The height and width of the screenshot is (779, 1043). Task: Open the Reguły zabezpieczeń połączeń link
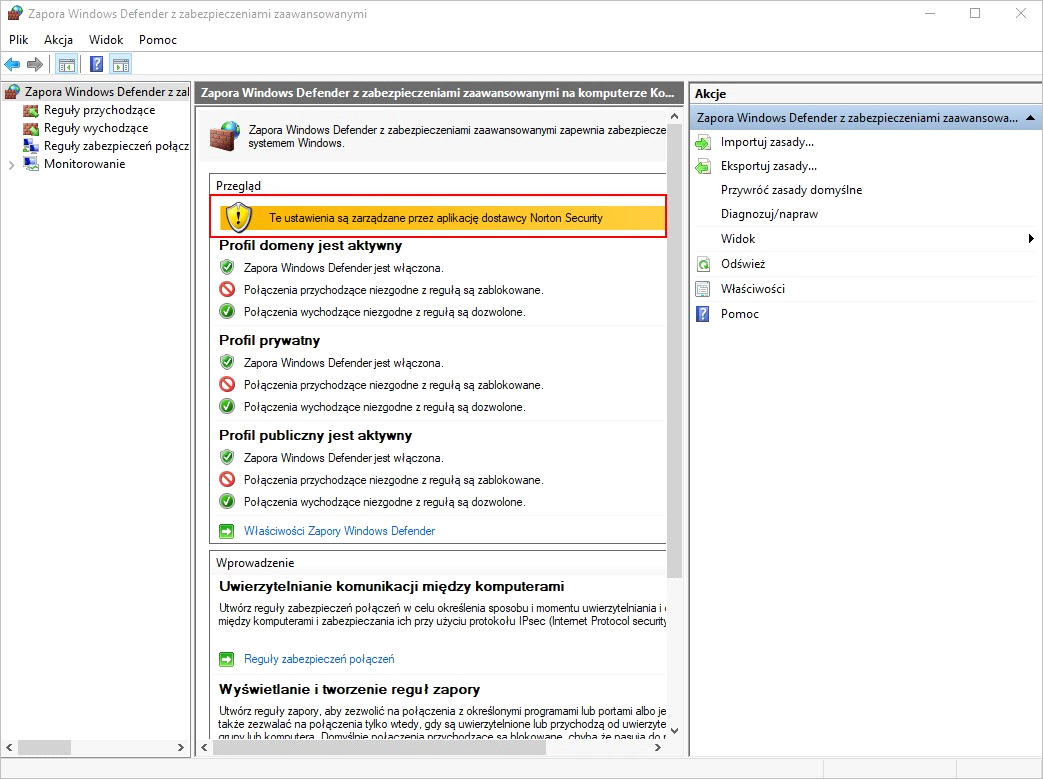coord(319,659)
